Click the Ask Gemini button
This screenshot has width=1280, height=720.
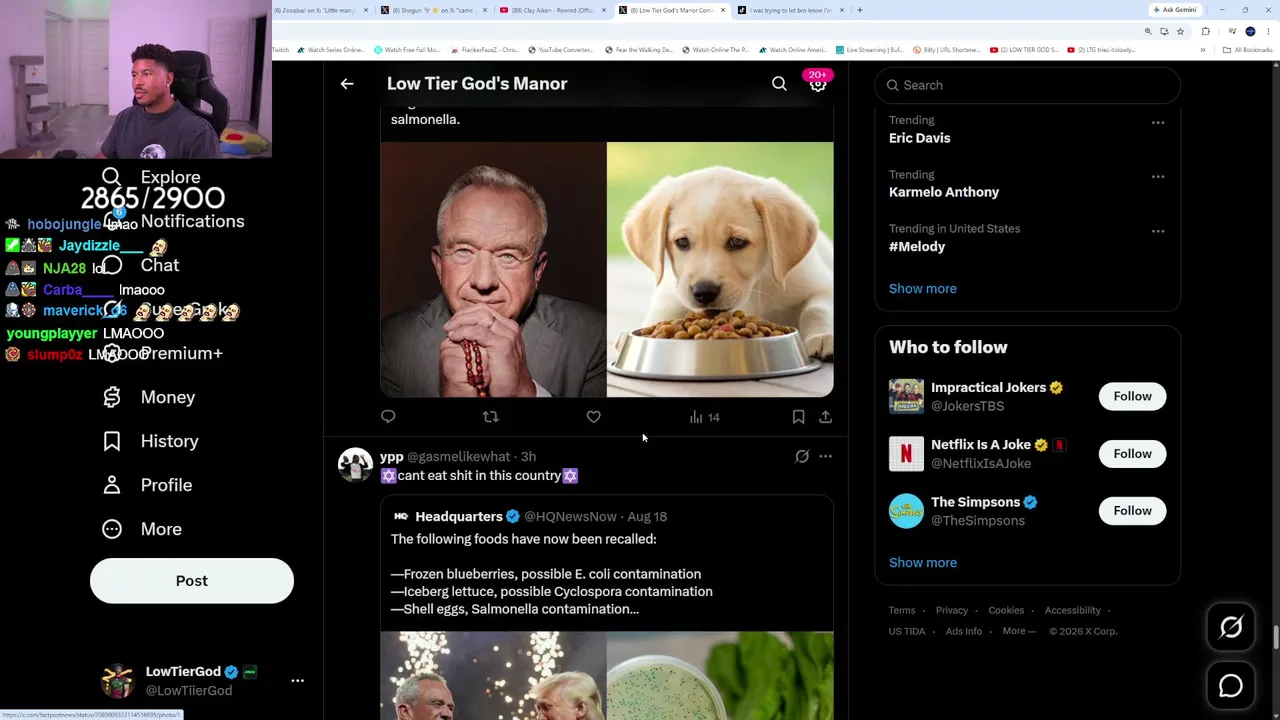[x=1175, y=10]
